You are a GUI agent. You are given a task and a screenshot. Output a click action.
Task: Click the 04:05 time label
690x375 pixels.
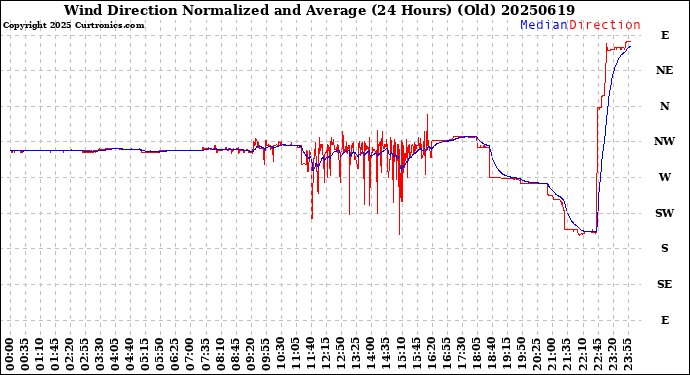tap(115, 354)
